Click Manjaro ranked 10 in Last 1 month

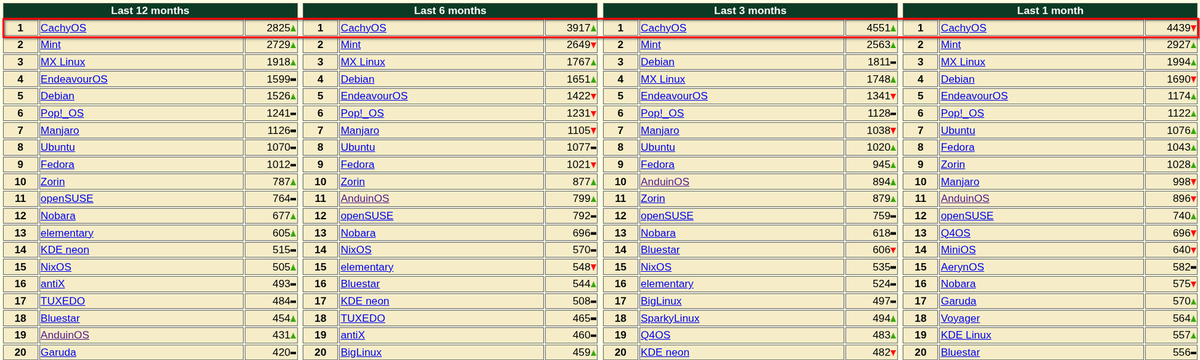[960, 181]
